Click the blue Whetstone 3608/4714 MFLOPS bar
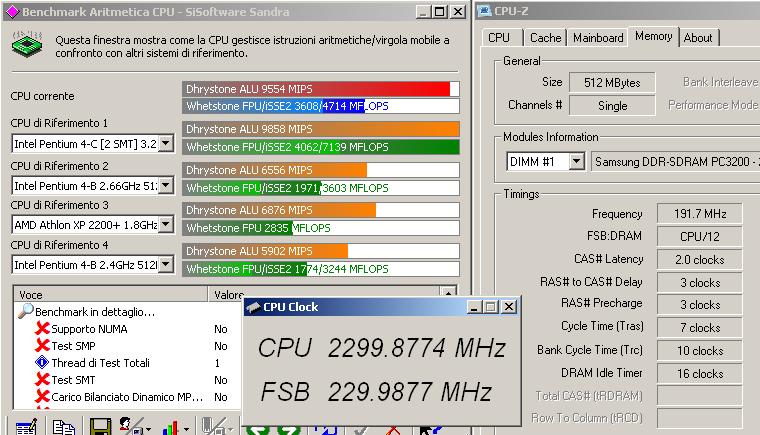The image size is (760, 435). pyautogui.click(x=320, y=106)
